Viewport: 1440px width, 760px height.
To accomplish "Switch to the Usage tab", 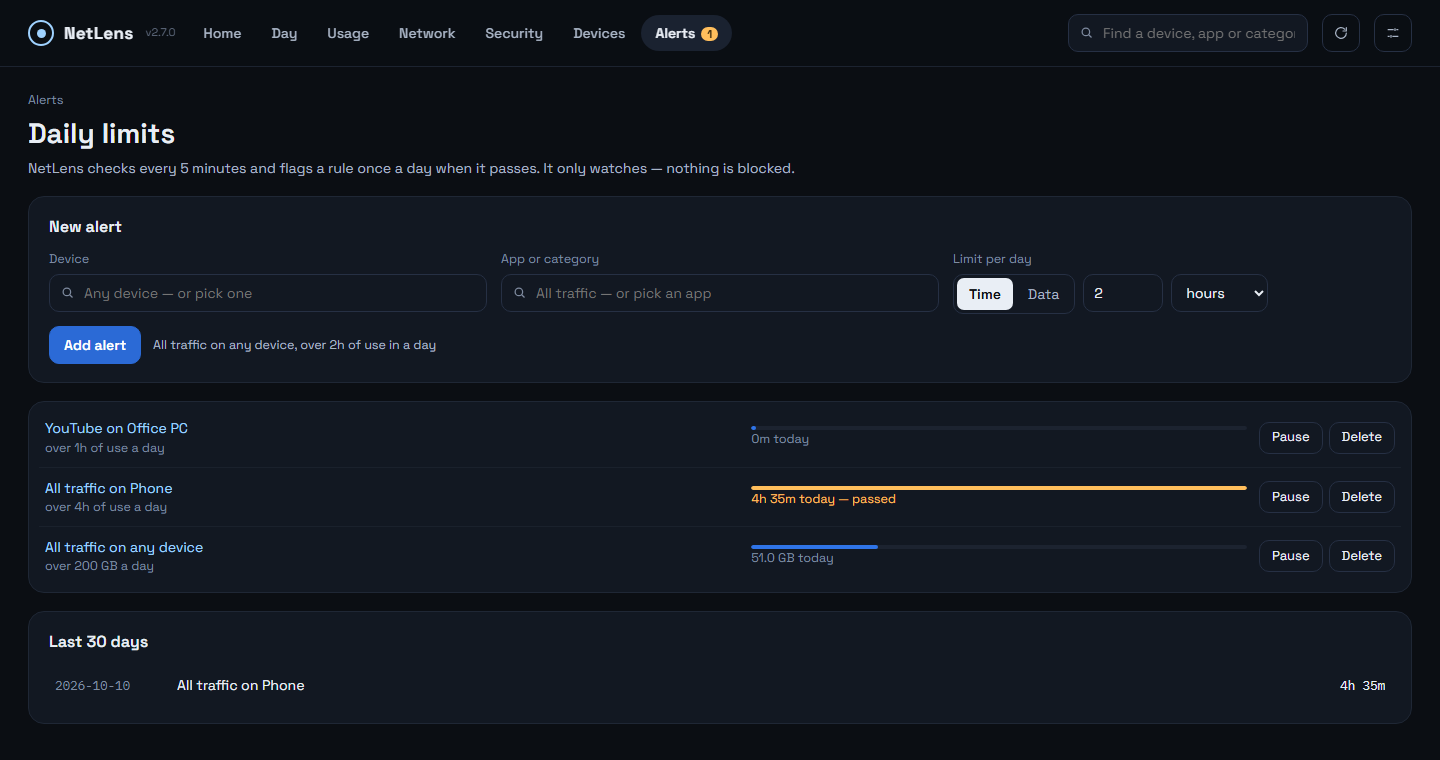I will (348, 33).
